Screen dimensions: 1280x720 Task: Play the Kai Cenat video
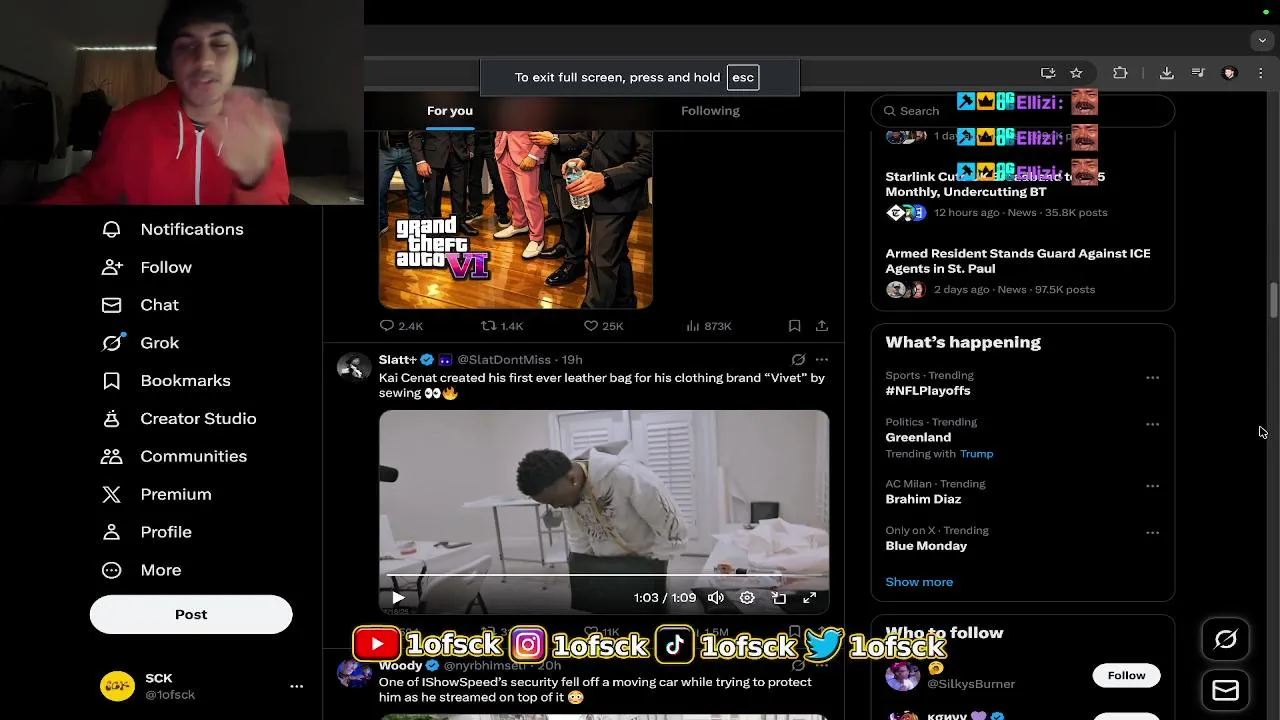(x=398, y=598)
